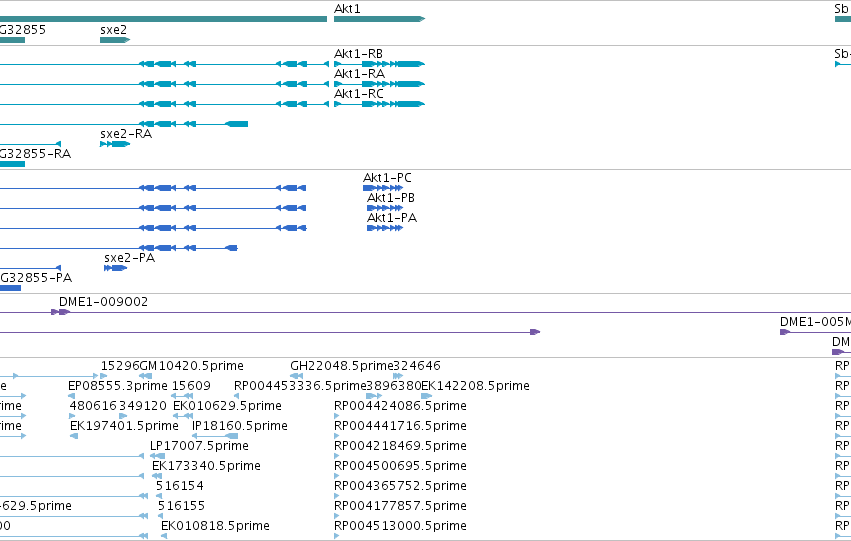Select the sxe2-RA transcript exon glyph
The height and width of the screenshot is (541, 851).
click(x=115, y=144)
